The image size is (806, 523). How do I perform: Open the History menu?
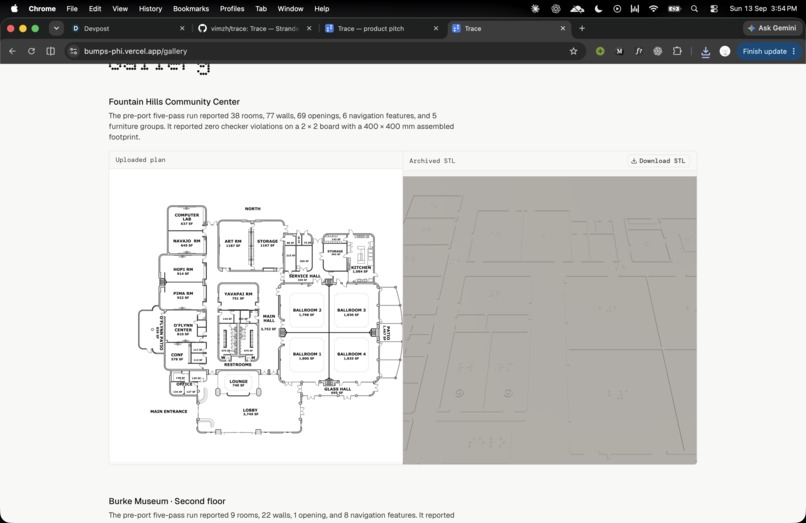[150, 9]
